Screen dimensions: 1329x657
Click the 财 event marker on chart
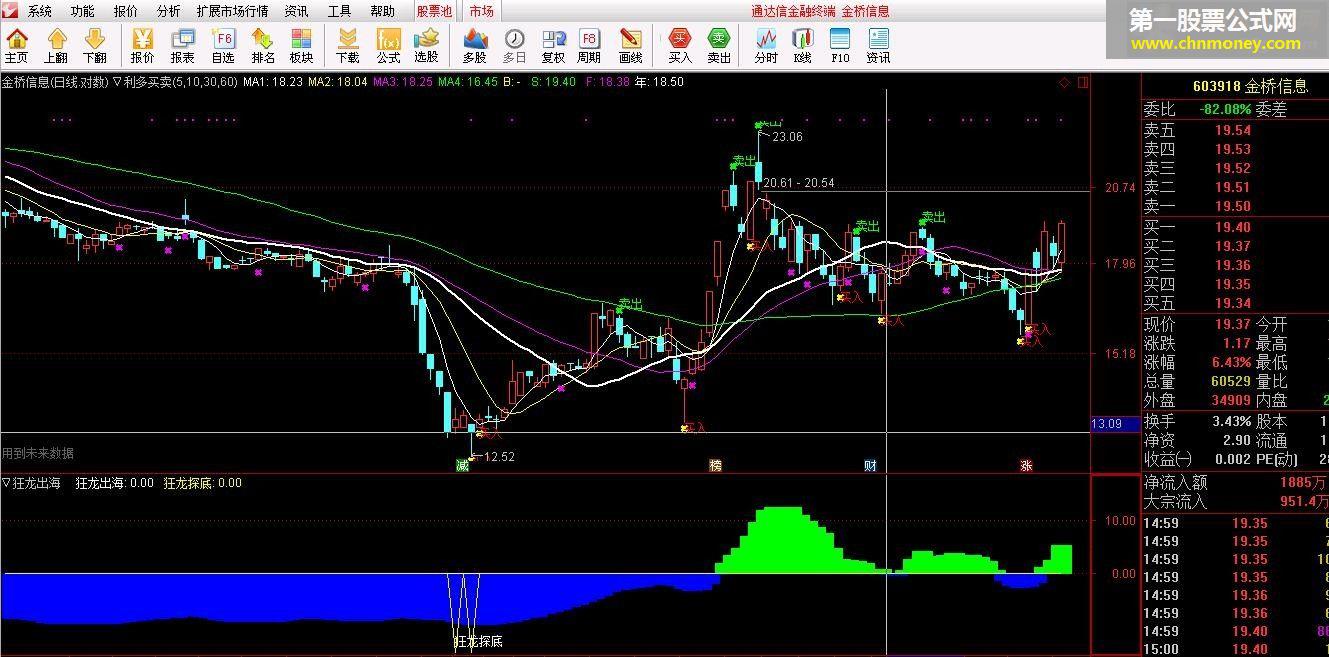click(870, 466)
